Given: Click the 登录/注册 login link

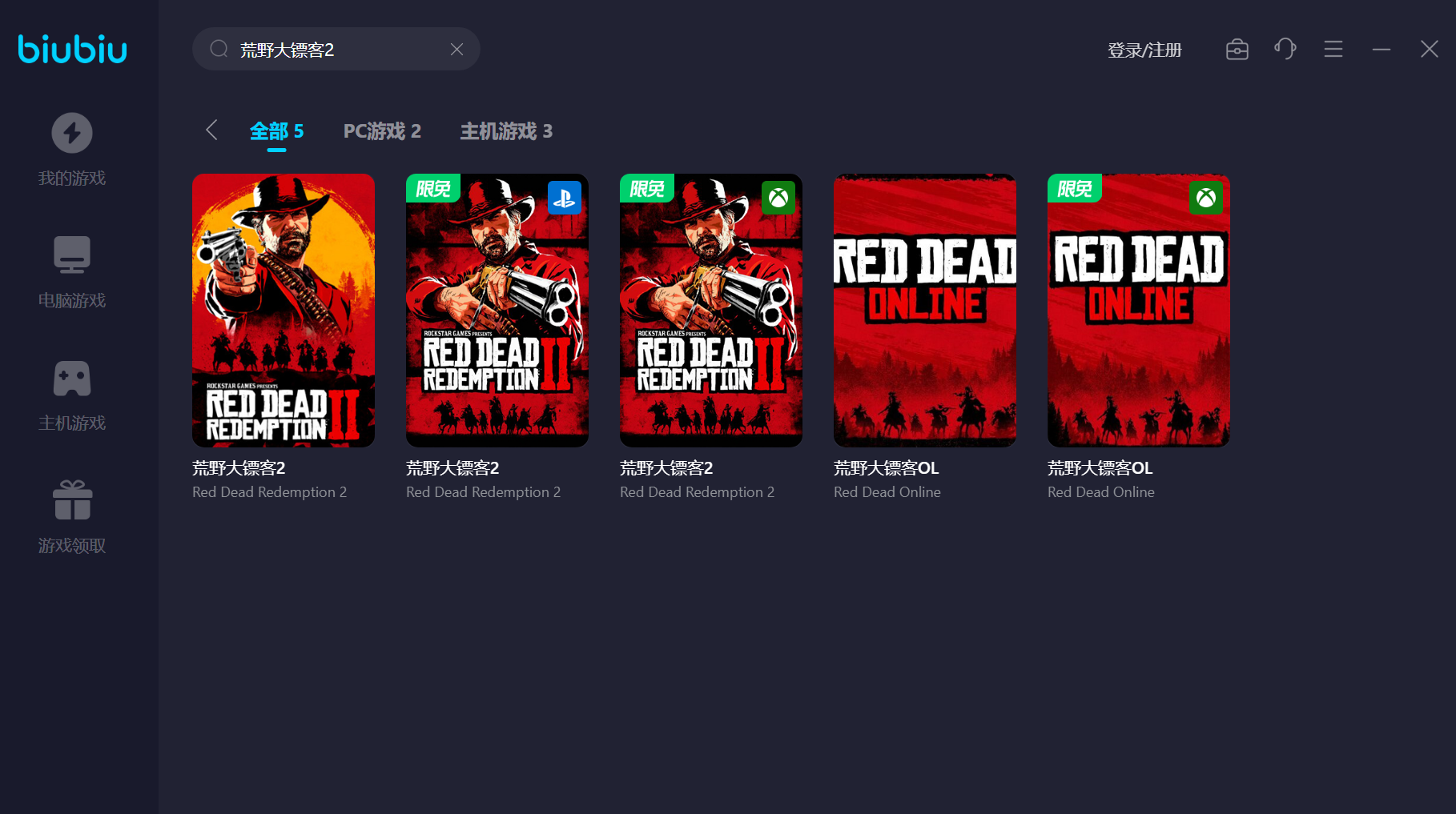Looking at the screenshot, I should tap(1144, 50).
